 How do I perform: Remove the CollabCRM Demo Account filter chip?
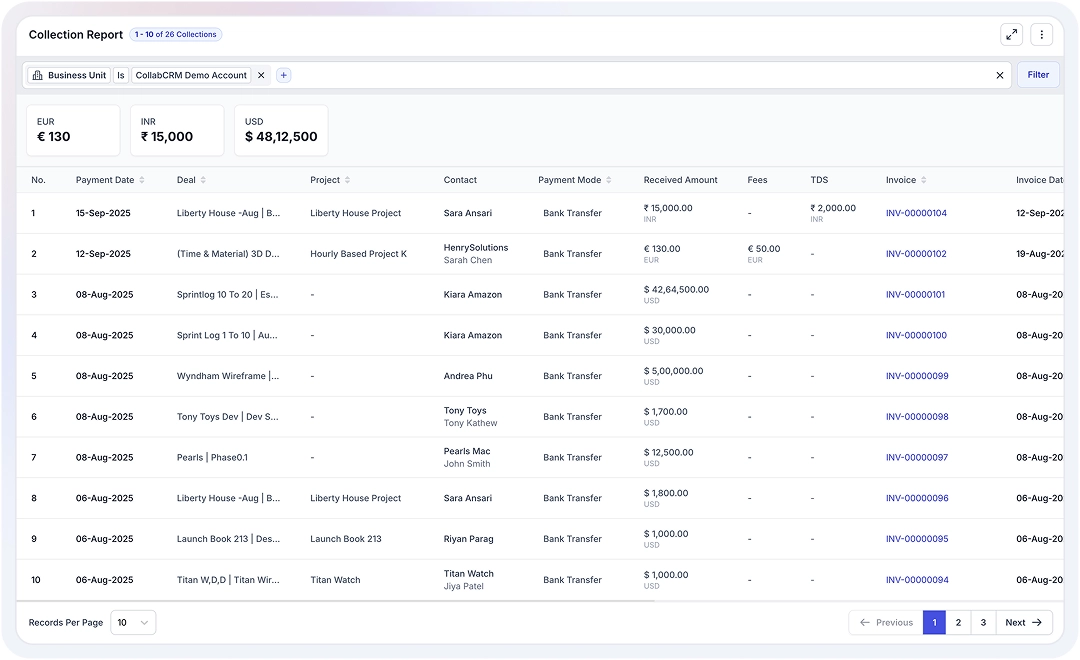[x=259, y=74]
